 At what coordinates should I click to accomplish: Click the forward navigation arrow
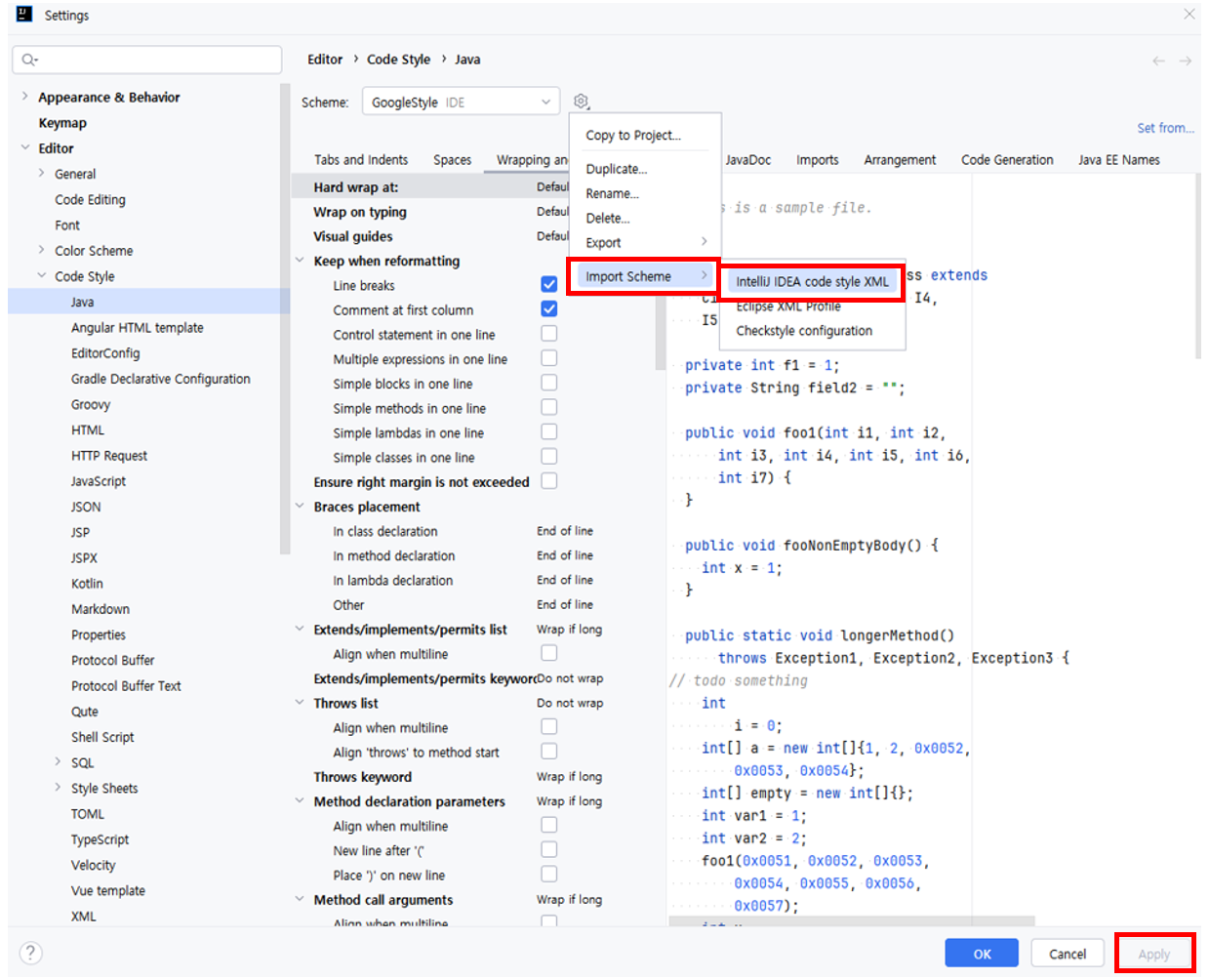point(1185,61)
